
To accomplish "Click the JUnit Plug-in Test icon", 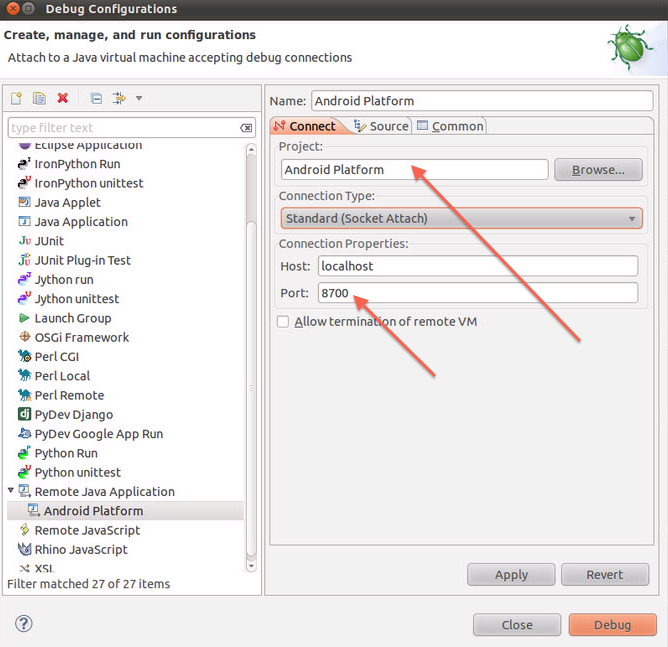I will tap(24, 260).
